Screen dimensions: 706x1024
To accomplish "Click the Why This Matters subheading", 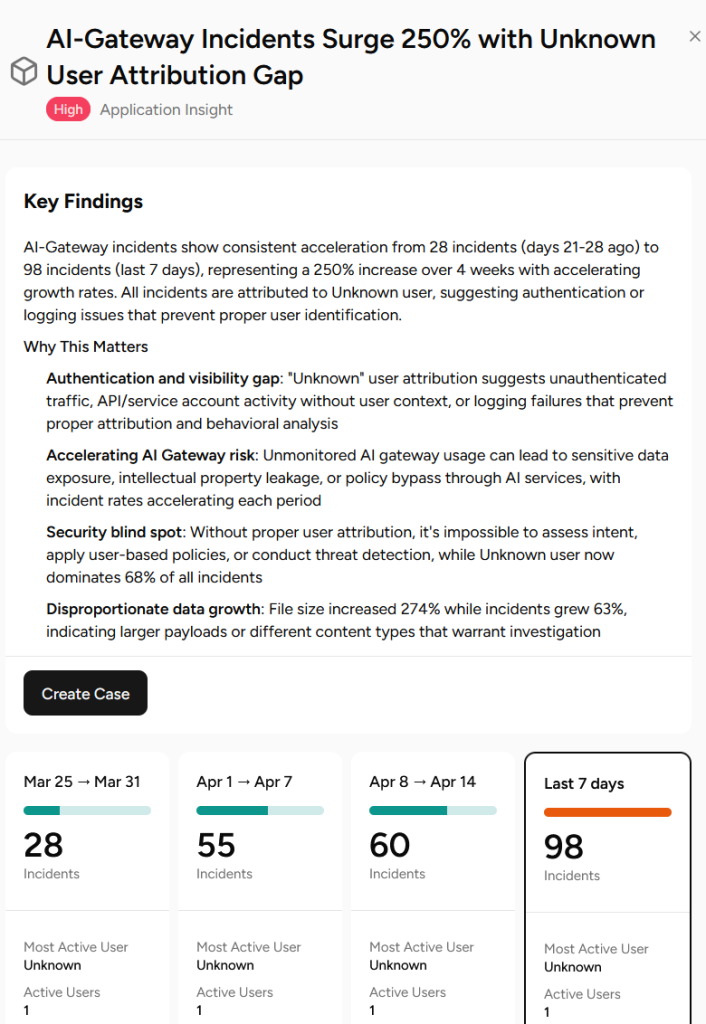I will 86,347.
